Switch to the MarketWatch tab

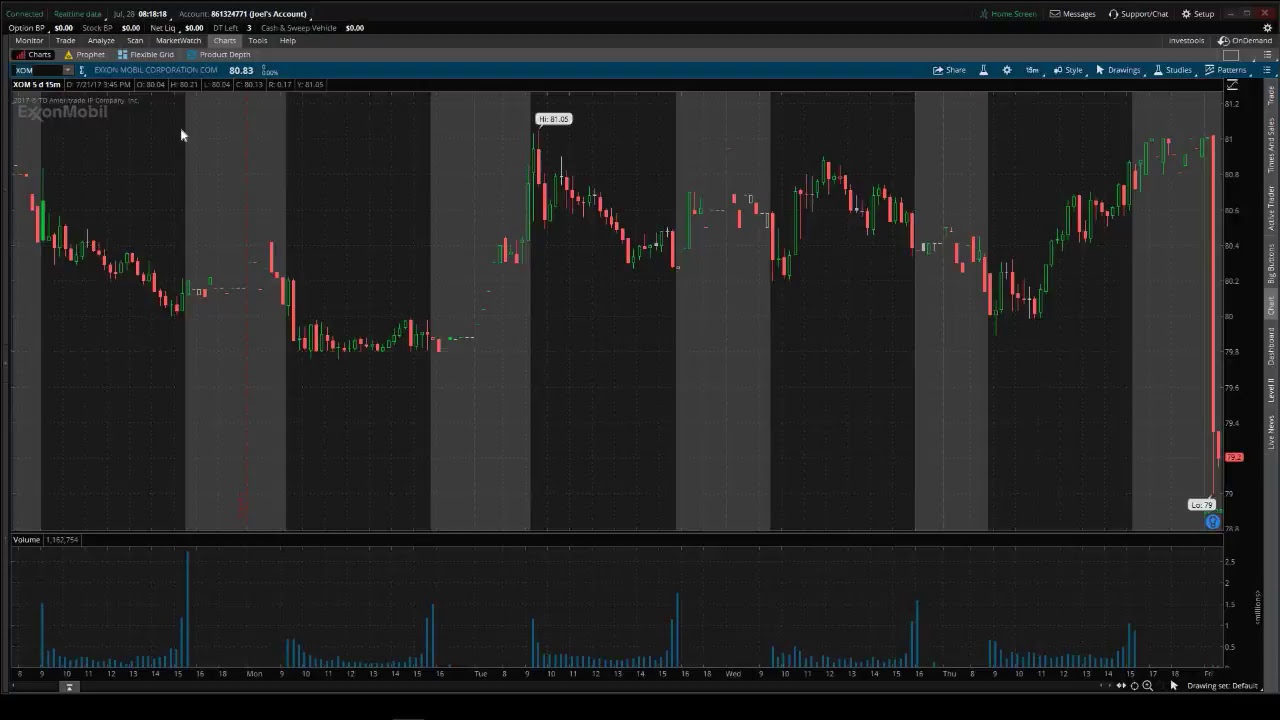(178, 41)
